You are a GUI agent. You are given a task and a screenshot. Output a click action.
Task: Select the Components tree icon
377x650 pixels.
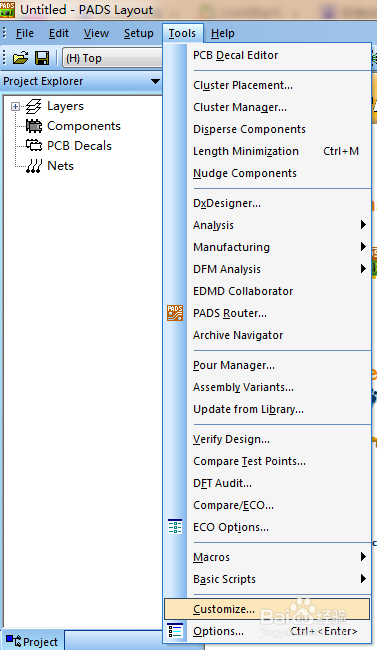(x=34, y=126)
